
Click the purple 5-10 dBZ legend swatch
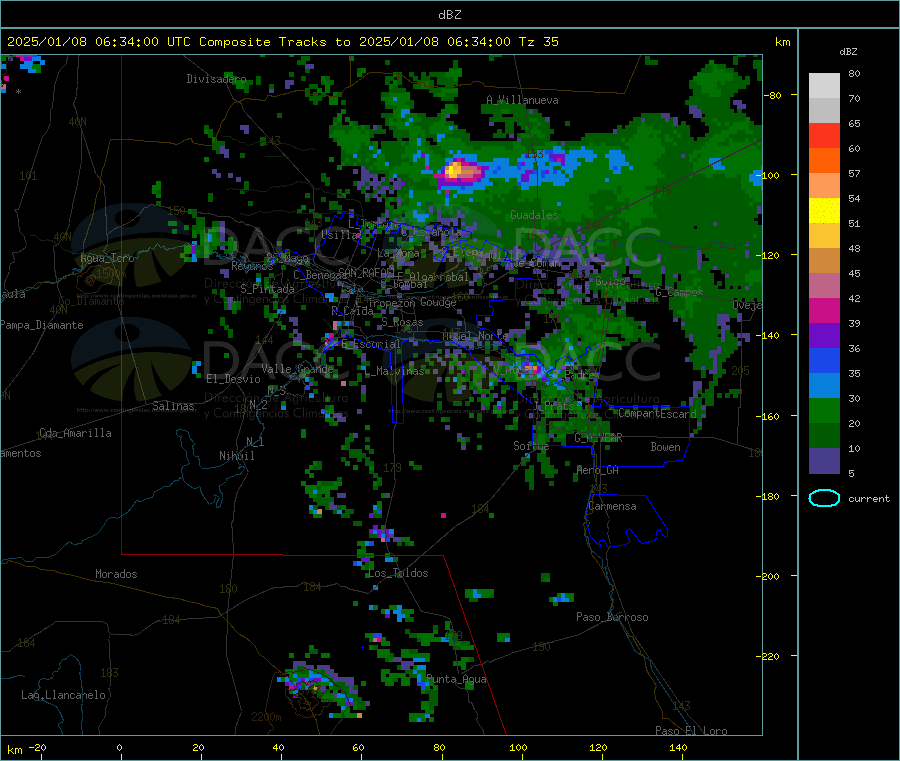point(824,461)
